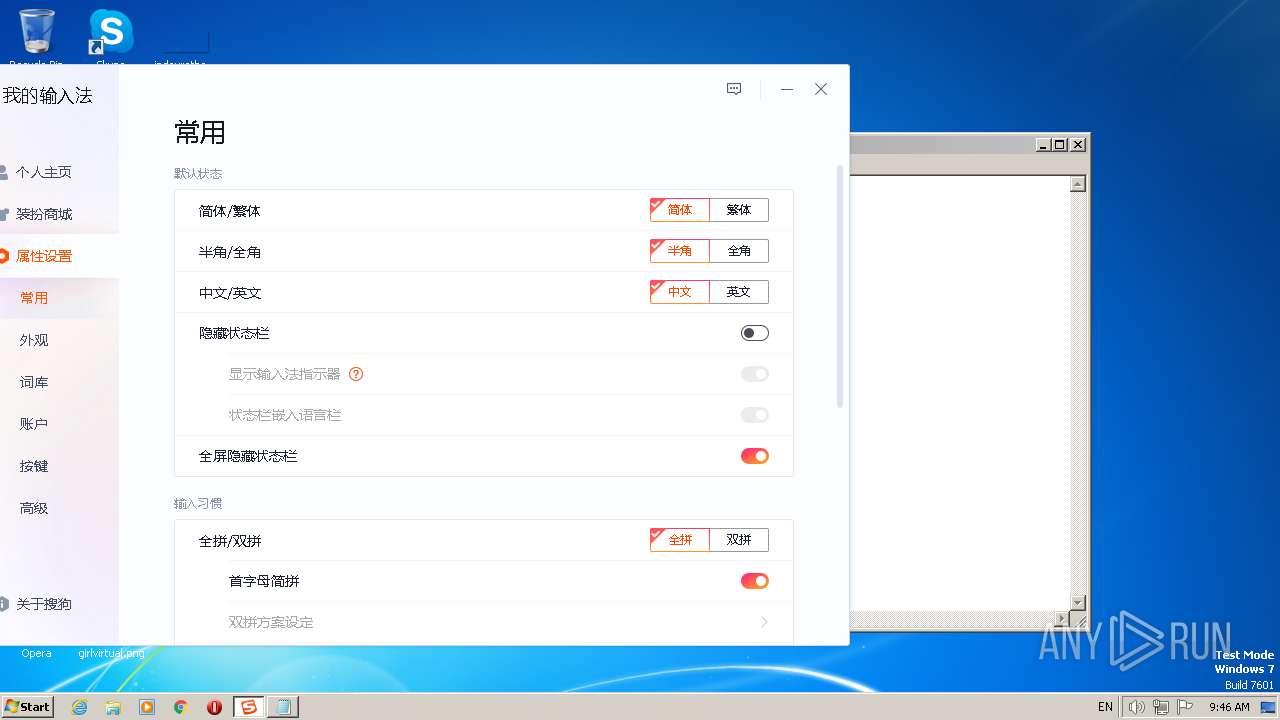Select the 全角 option
The height and width of the screenshot is (720, 1280).
[739, 251]
